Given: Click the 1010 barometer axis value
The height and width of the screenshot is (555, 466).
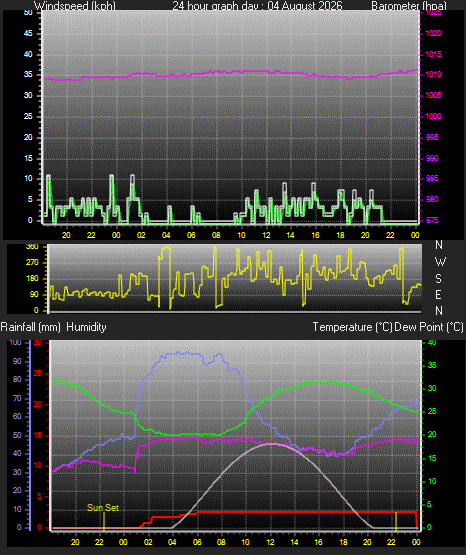Looking at the screenshot, I should (x=433, y=74).
